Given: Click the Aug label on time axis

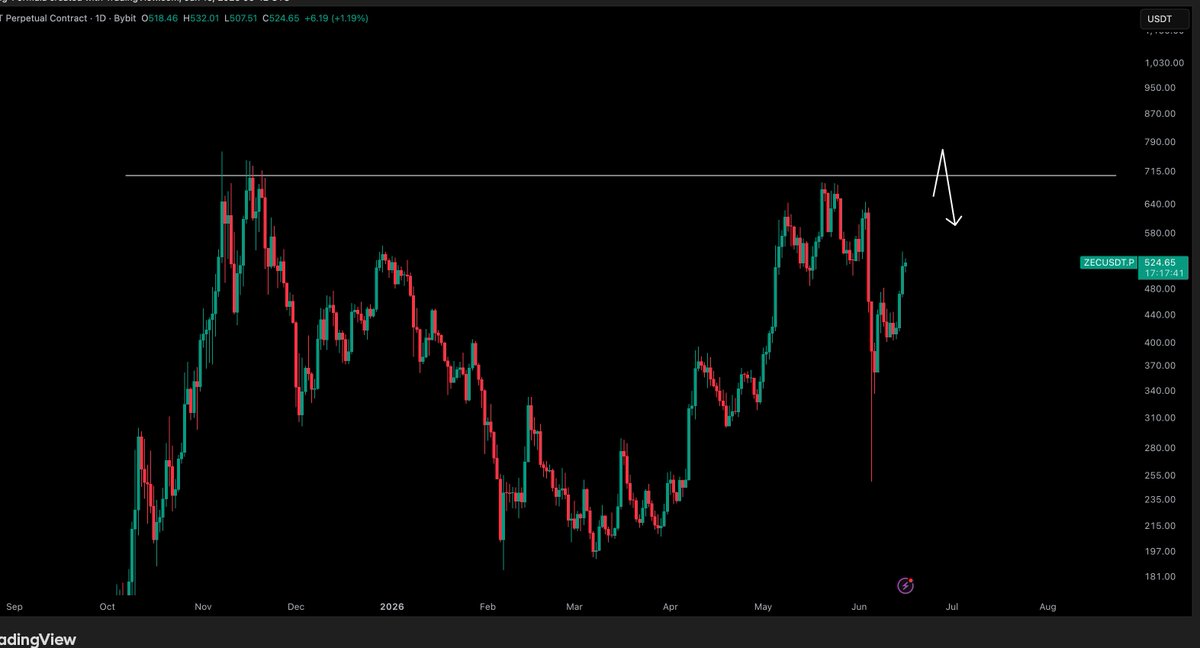Looking at the screenshot, I should pyautogui.click(x=1048, y=606).
